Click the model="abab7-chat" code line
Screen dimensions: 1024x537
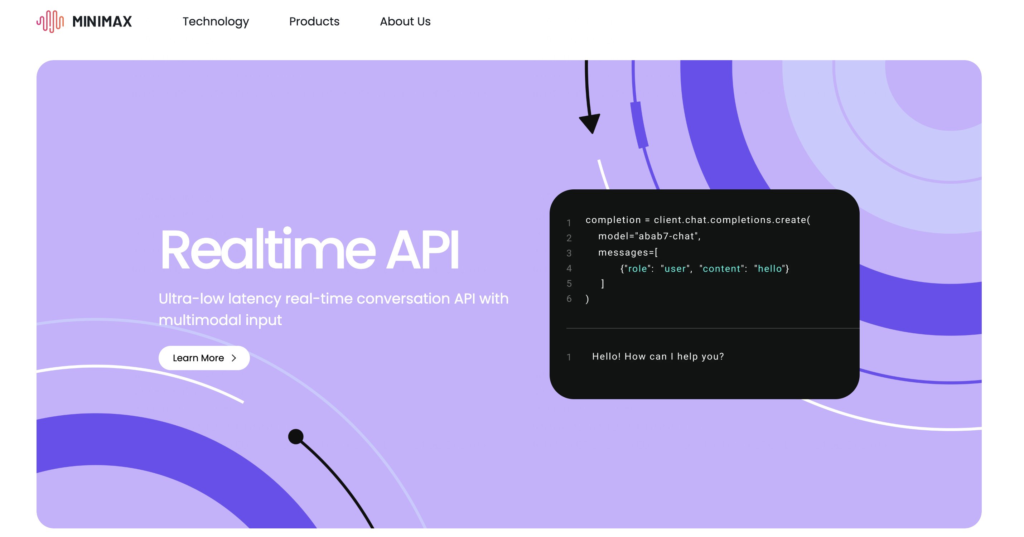tap(649, 236)
